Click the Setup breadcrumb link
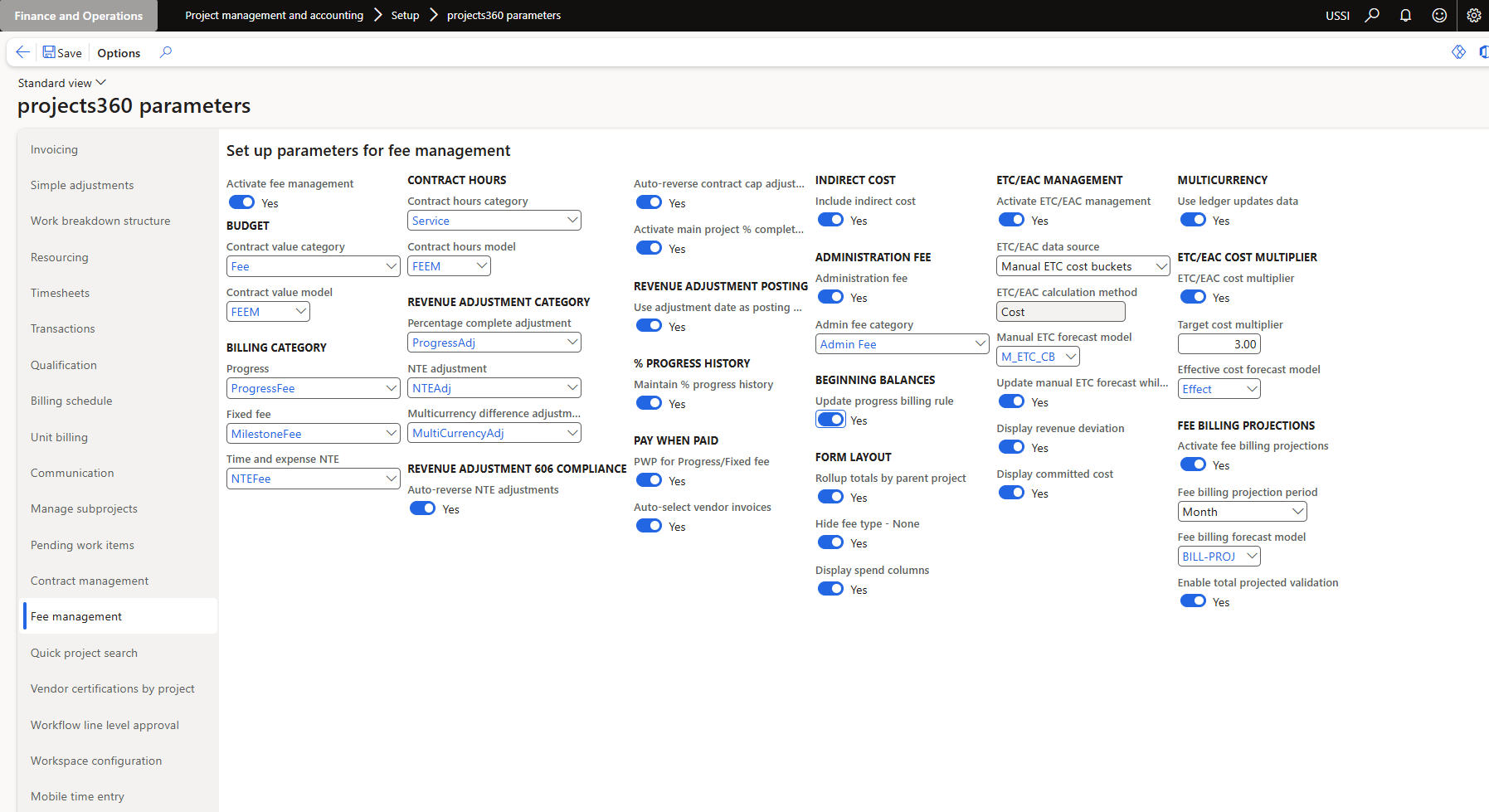Screen dimensions: 1489x812 coord(405,15)
